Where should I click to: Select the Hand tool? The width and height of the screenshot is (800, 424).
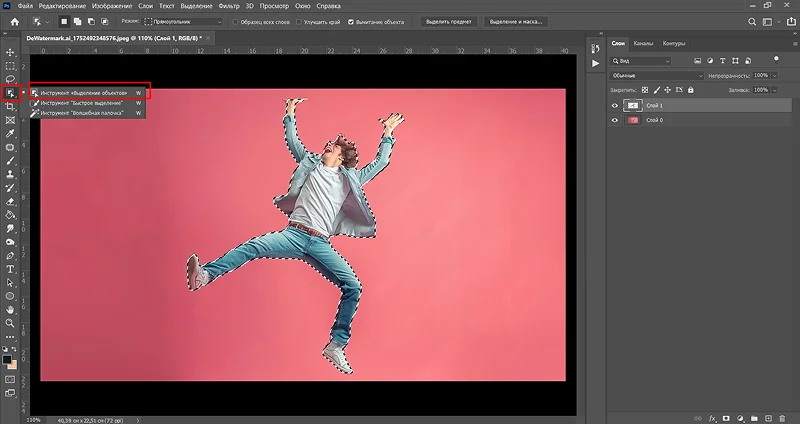pyautogui.click(x=10, y=310)
